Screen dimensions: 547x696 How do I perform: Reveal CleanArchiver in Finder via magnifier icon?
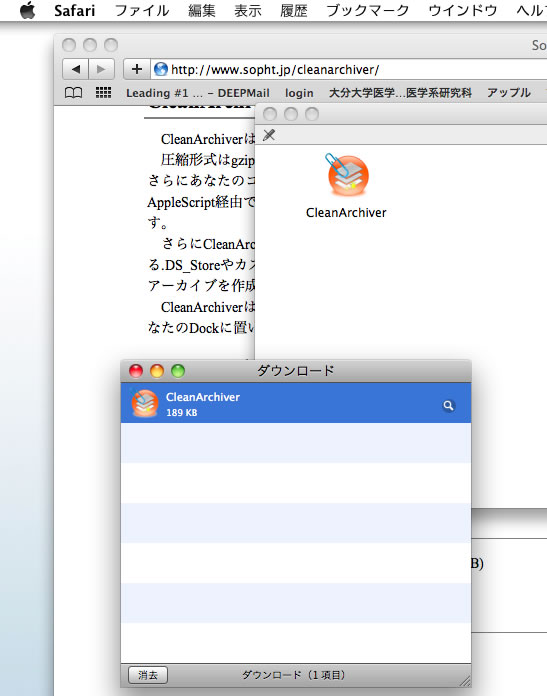point(448,405)
